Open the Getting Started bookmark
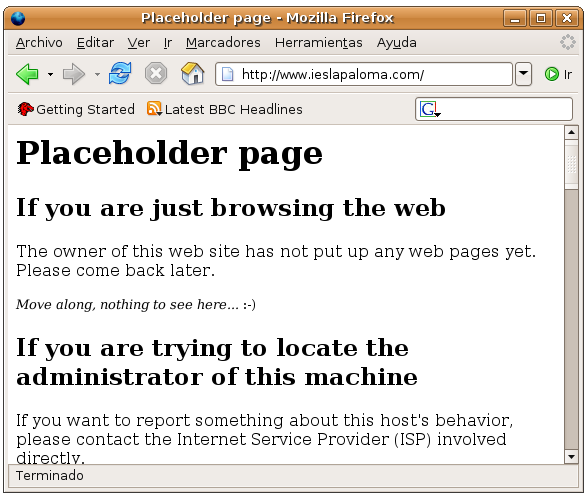This screenshot has height=498, width=587. tap(76, 109)
